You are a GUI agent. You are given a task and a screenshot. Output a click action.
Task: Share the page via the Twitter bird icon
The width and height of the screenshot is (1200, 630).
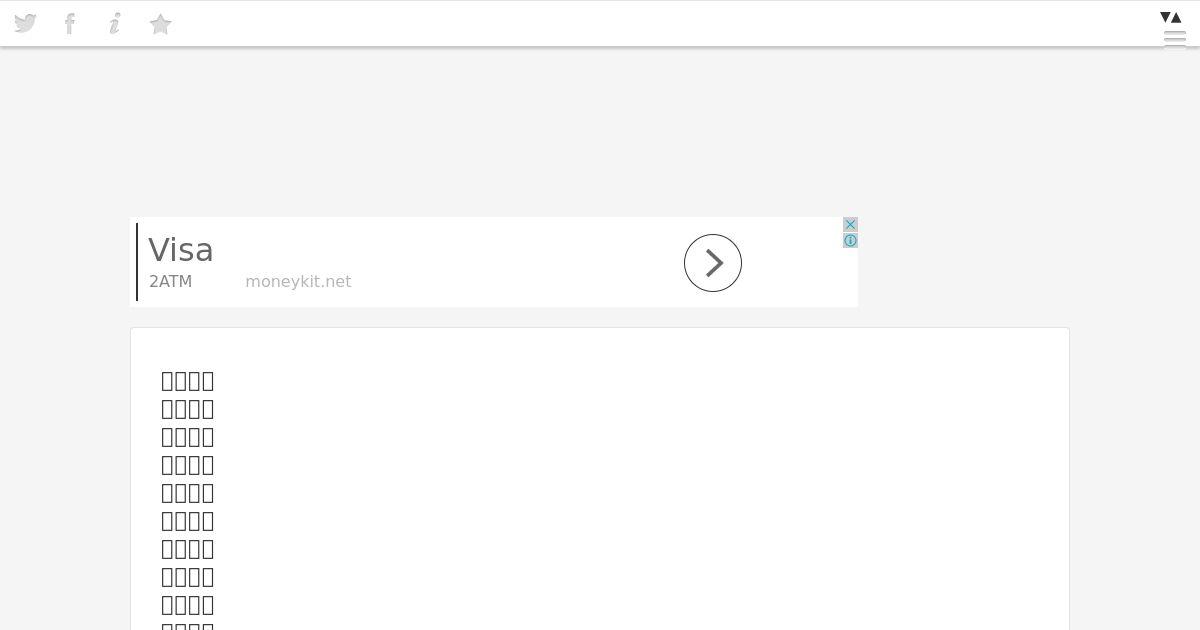[x=25, y=23]
